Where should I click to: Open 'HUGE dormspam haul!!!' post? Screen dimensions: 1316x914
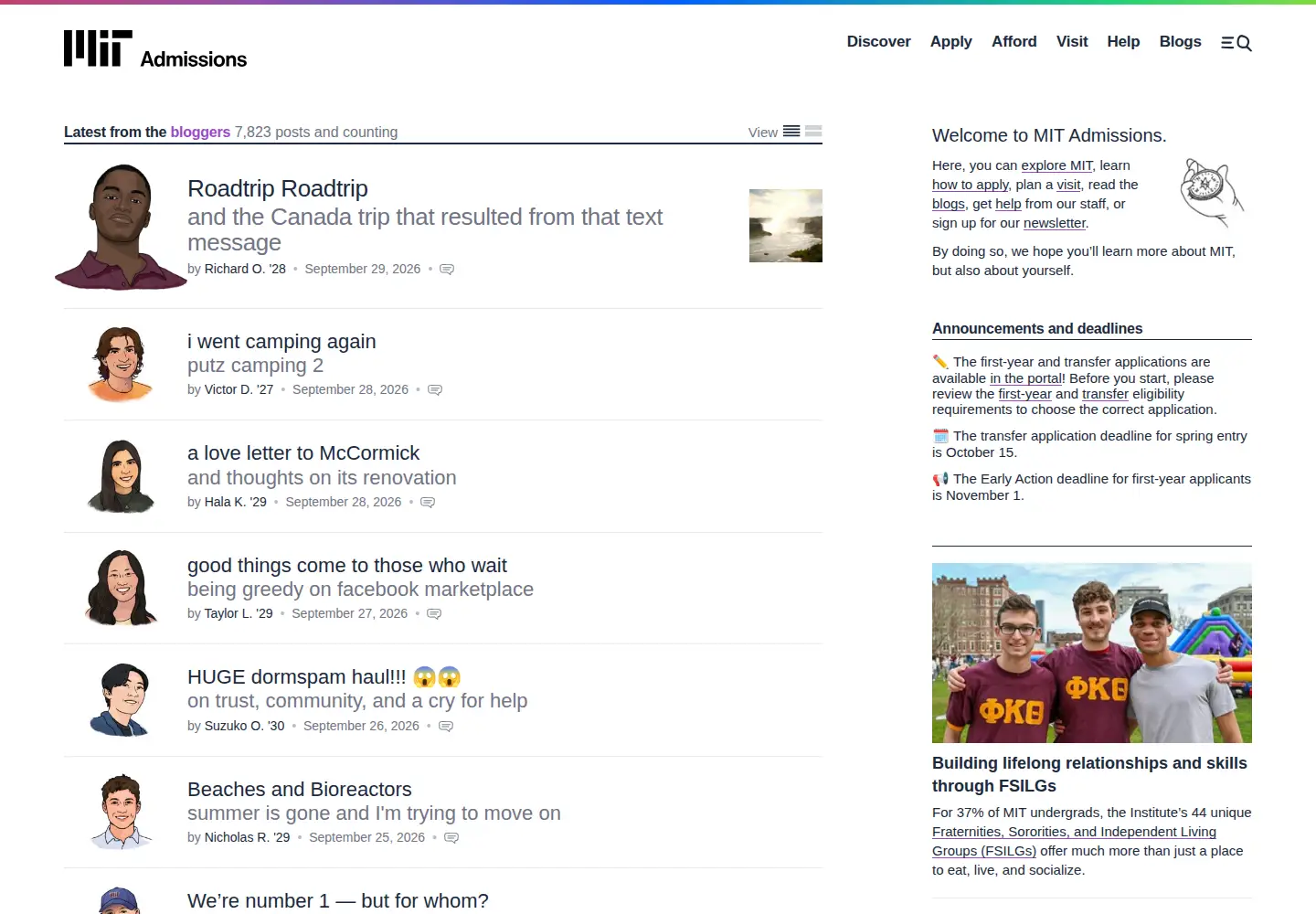[x=324, y=677]
